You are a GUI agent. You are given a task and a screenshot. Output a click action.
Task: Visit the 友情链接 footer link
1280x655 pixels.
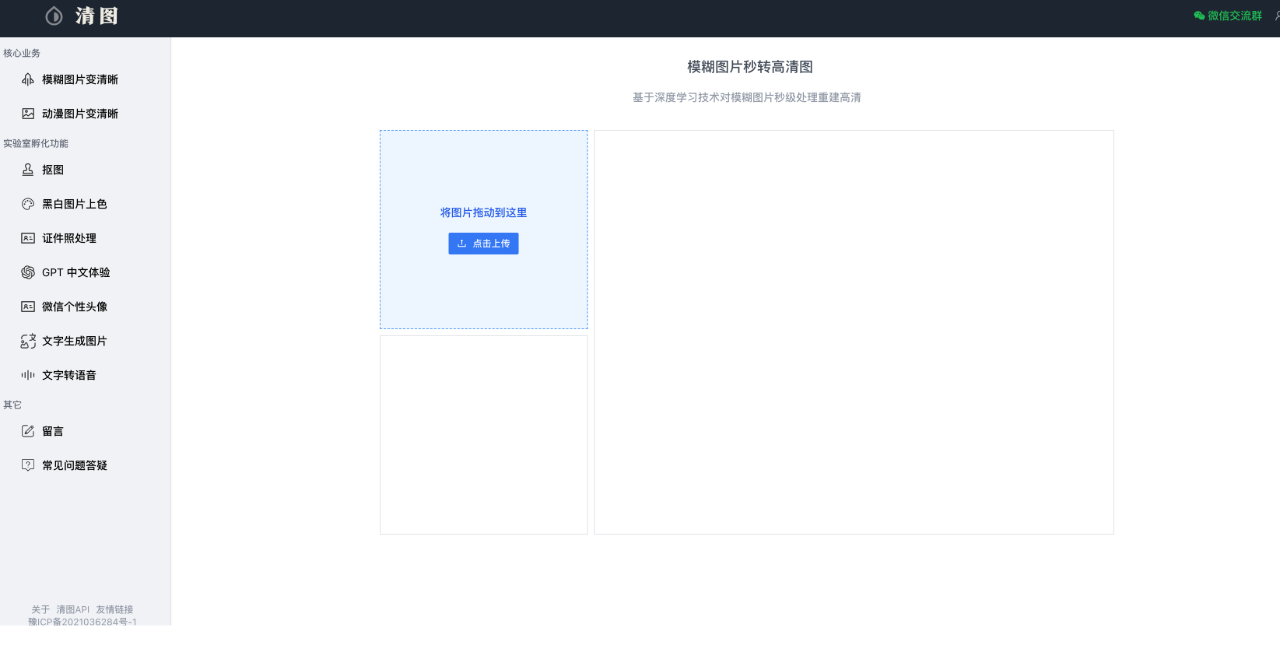coord(115,608)
